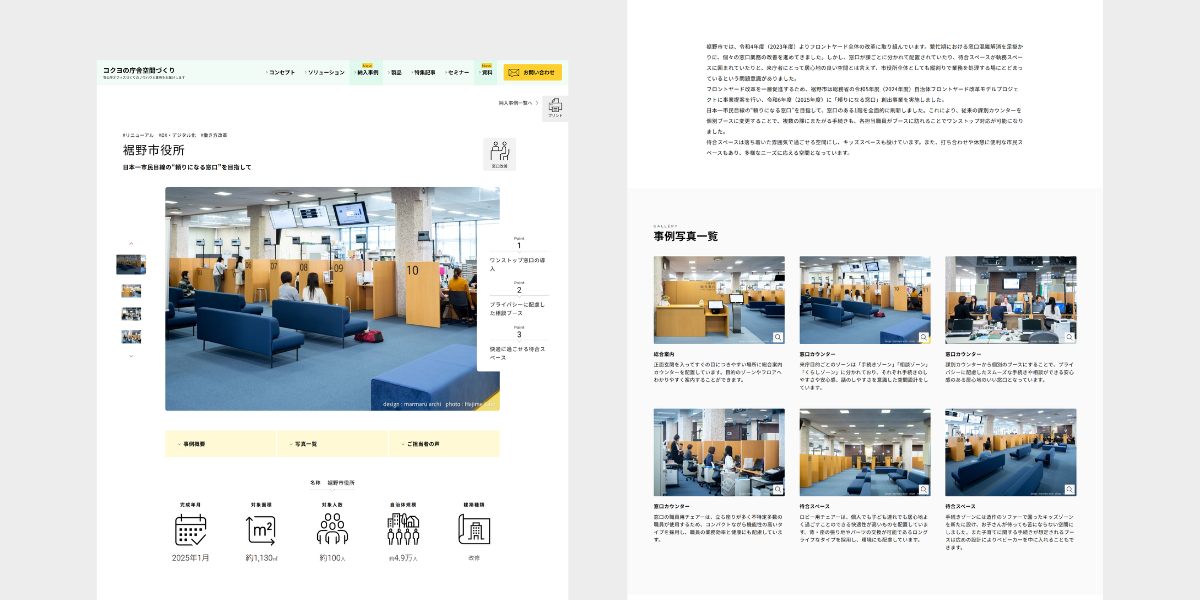Select the fourth slider thumbnail

coord(131,337)
